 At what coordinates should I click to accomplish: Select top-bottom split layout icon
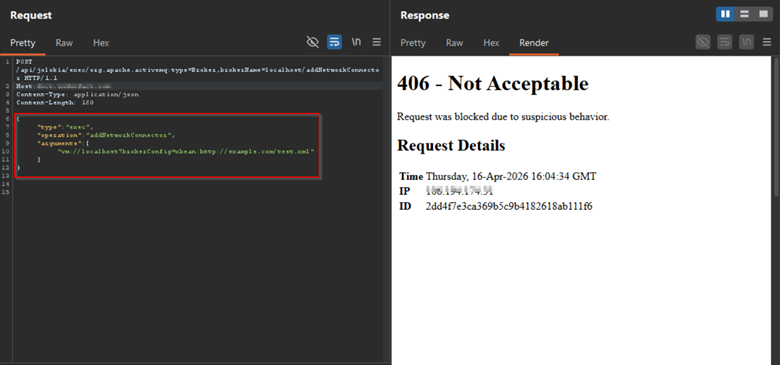(x=744, y=14)
